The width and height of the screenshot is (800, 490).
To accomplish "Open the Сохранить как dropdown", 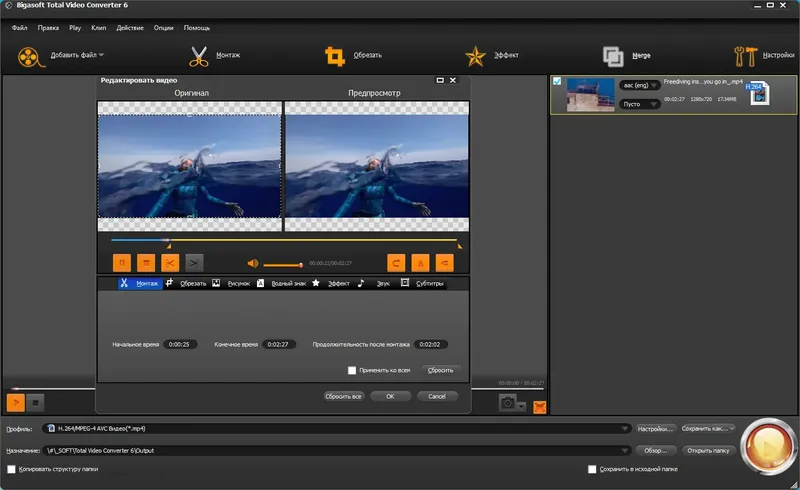I will 708,429.
